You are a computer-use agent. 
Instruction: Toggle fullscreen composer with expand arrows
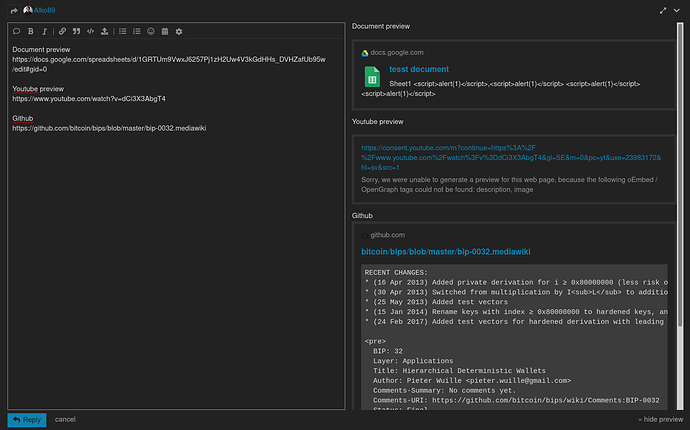tap(663, 11)
